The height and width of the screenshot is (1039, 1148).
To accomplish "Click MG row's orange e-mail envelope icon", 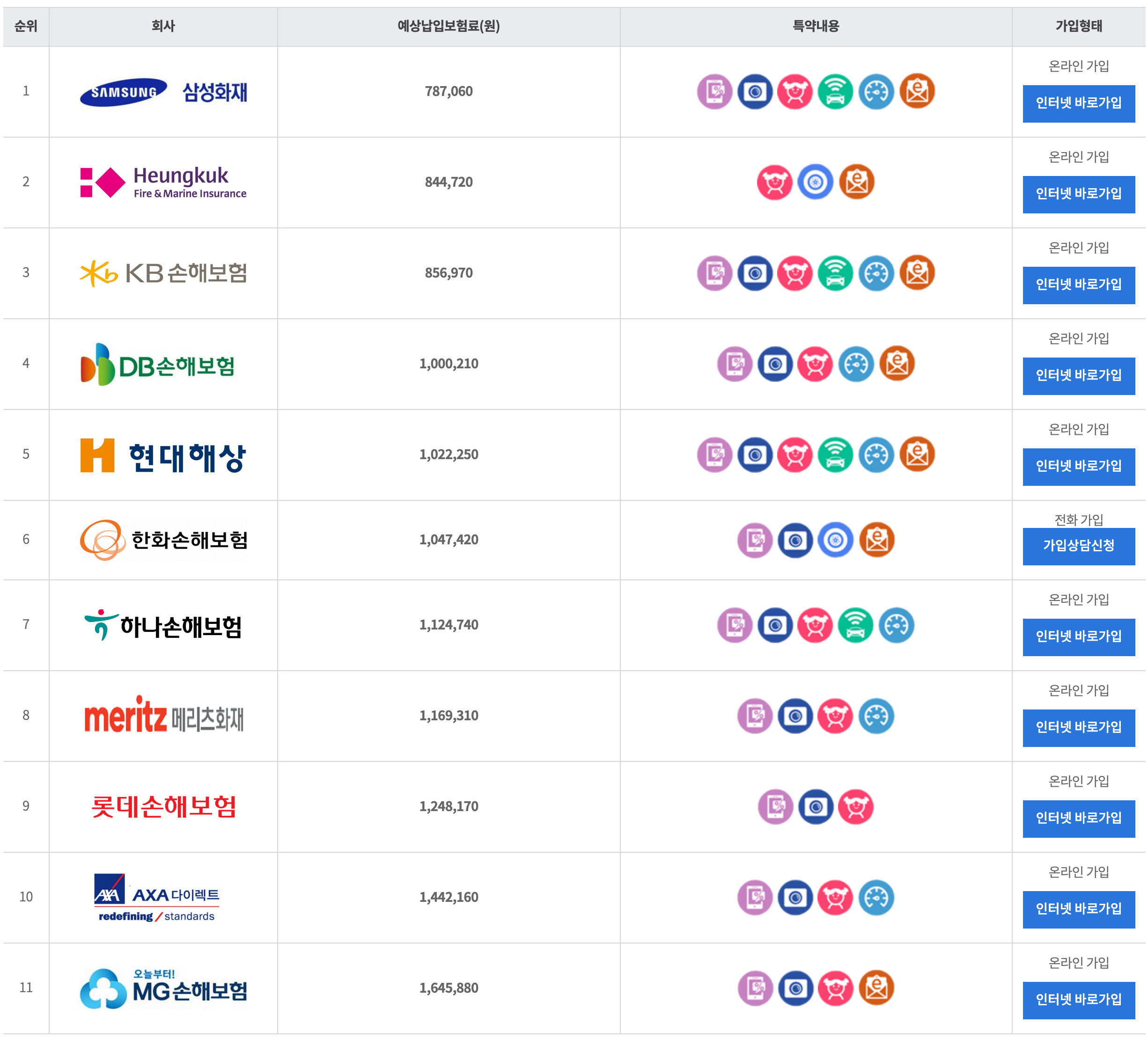I will [x=877, y=988].
